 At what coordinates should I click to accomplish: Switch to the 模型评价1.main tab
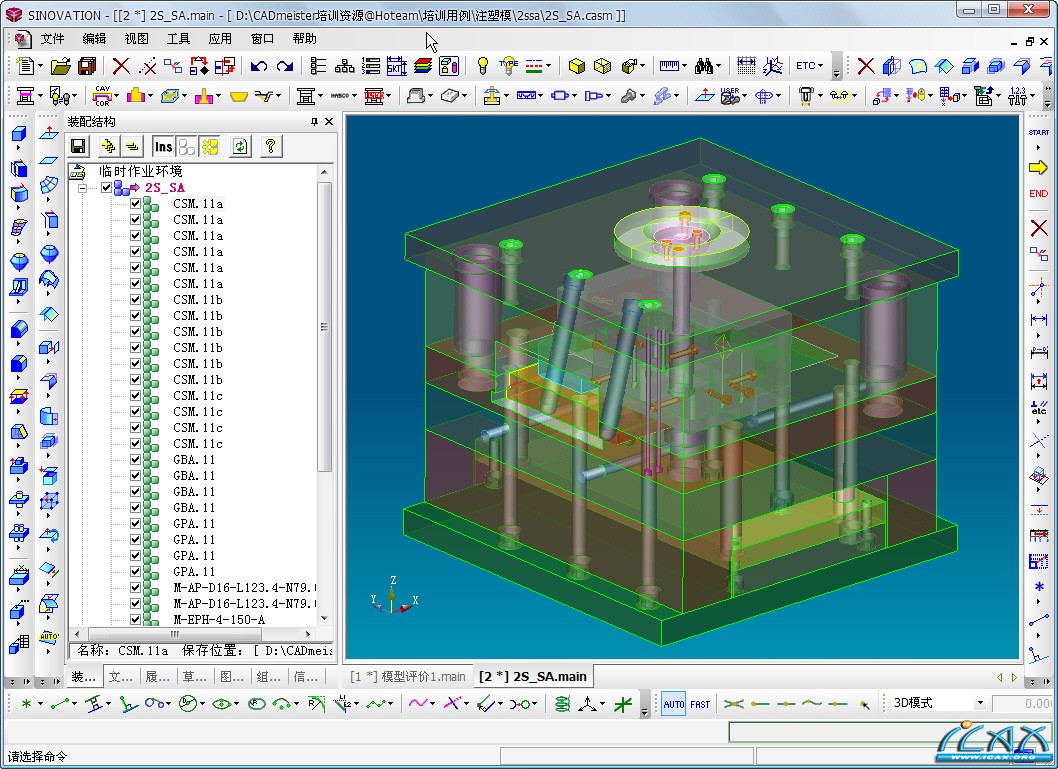[x=408, y=677]
